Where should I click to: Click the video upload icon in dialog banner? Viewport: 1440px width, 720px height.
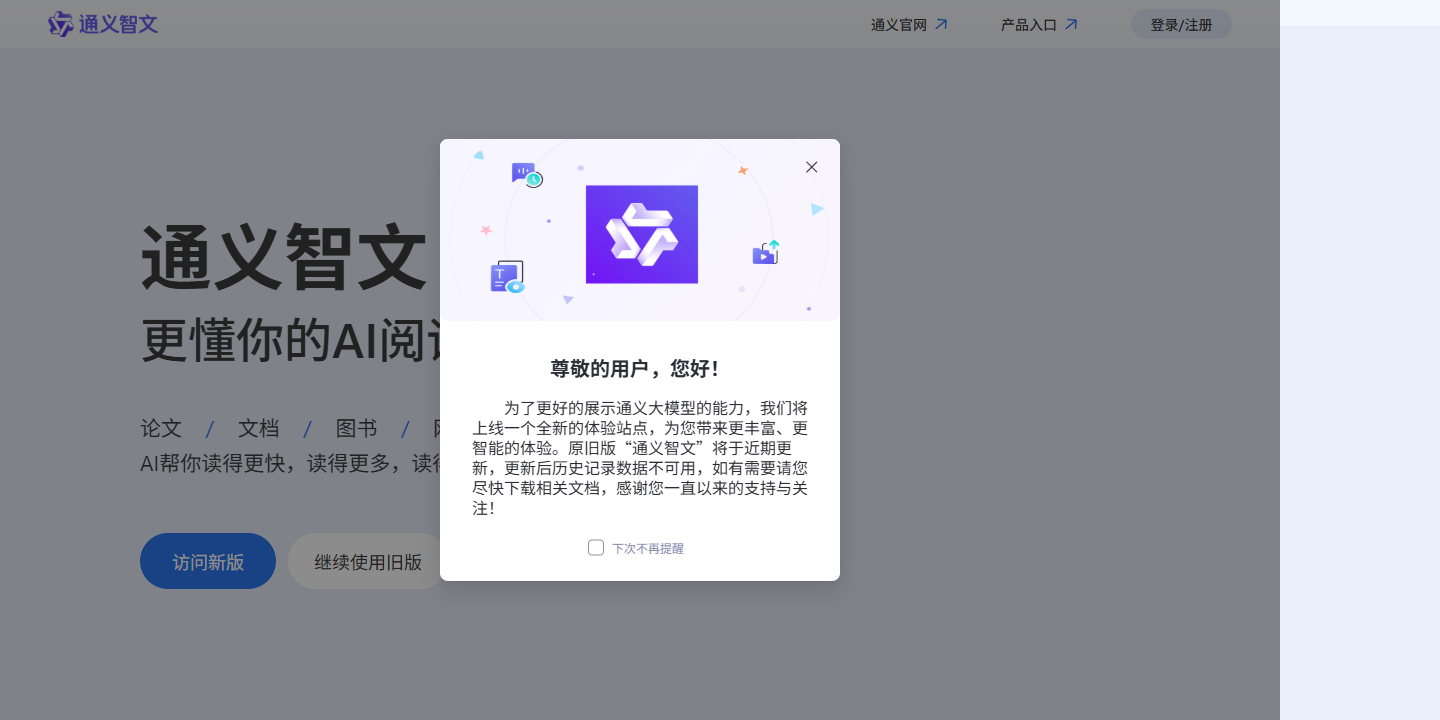[766, 253]
